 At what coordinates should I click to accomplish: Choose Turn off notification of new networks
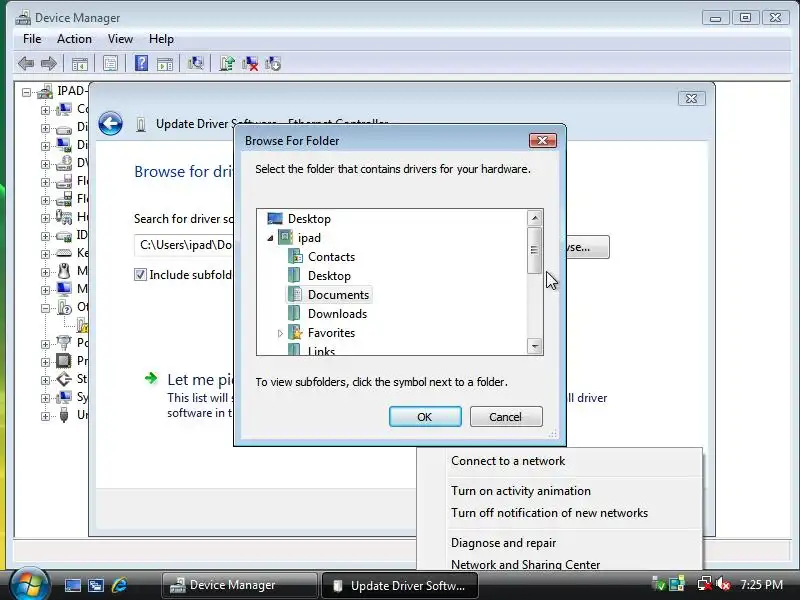pyautogui.click(x=559, y=513)
